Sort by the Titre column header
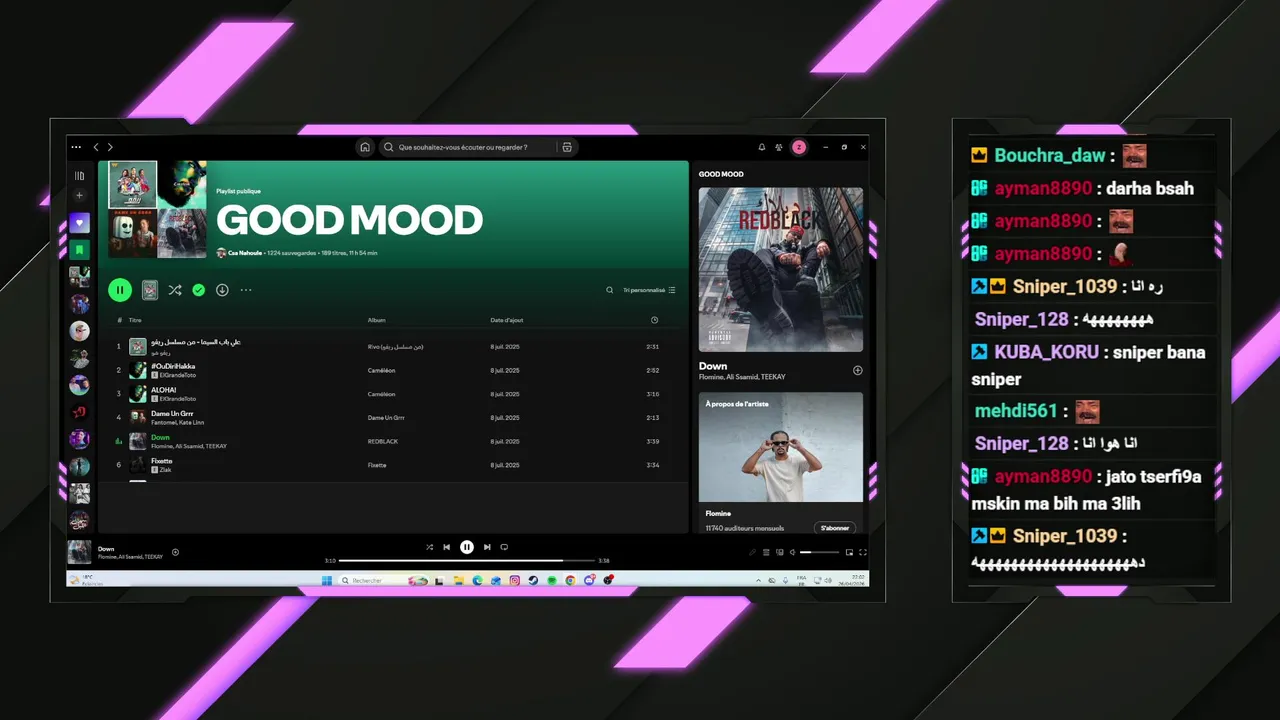Viewport: 1280px width, 720px height. pyautogui.click(x=135, y=320)
